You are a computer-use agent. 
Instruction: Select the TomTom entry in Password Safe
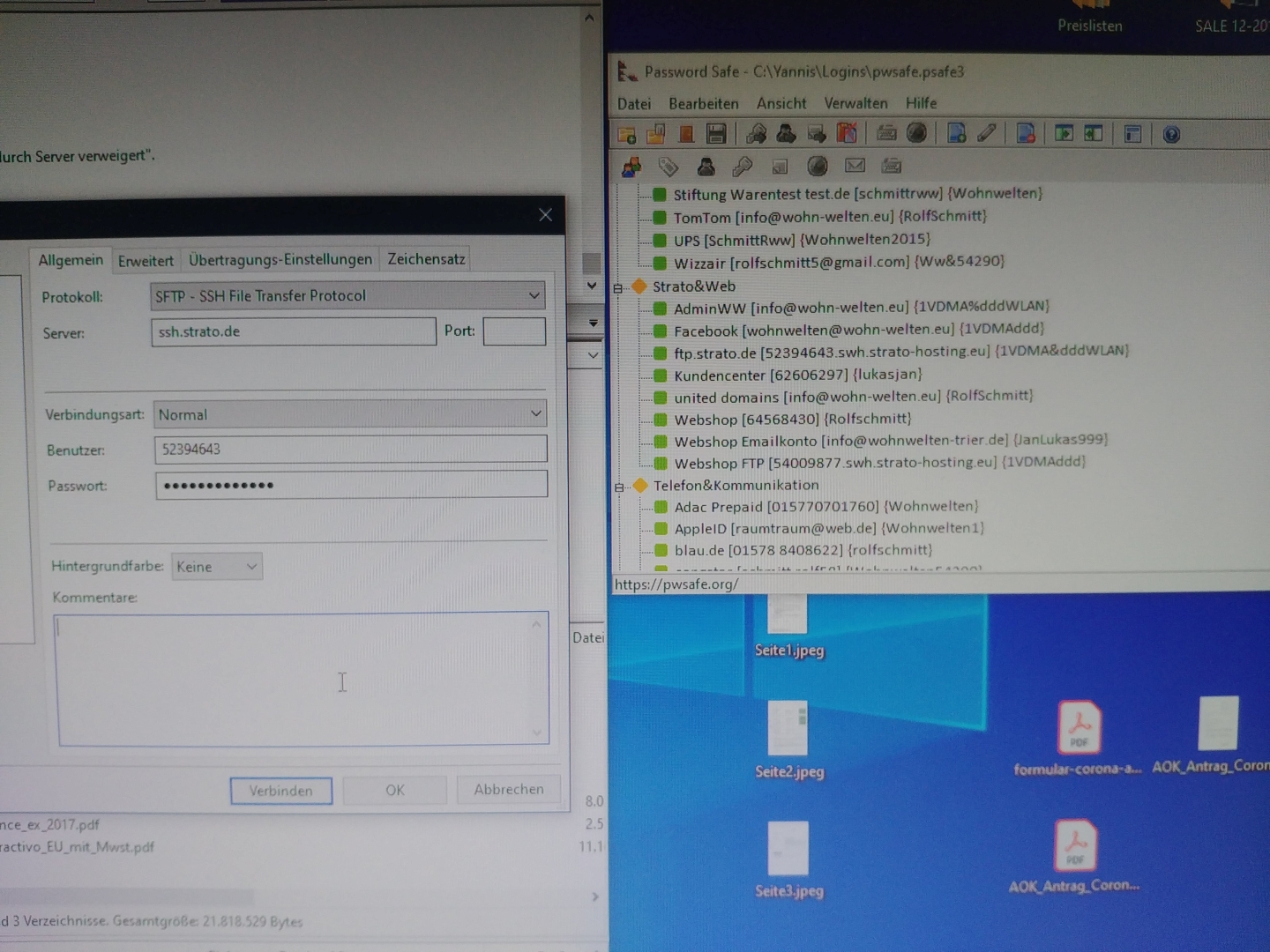pos(819,217)
